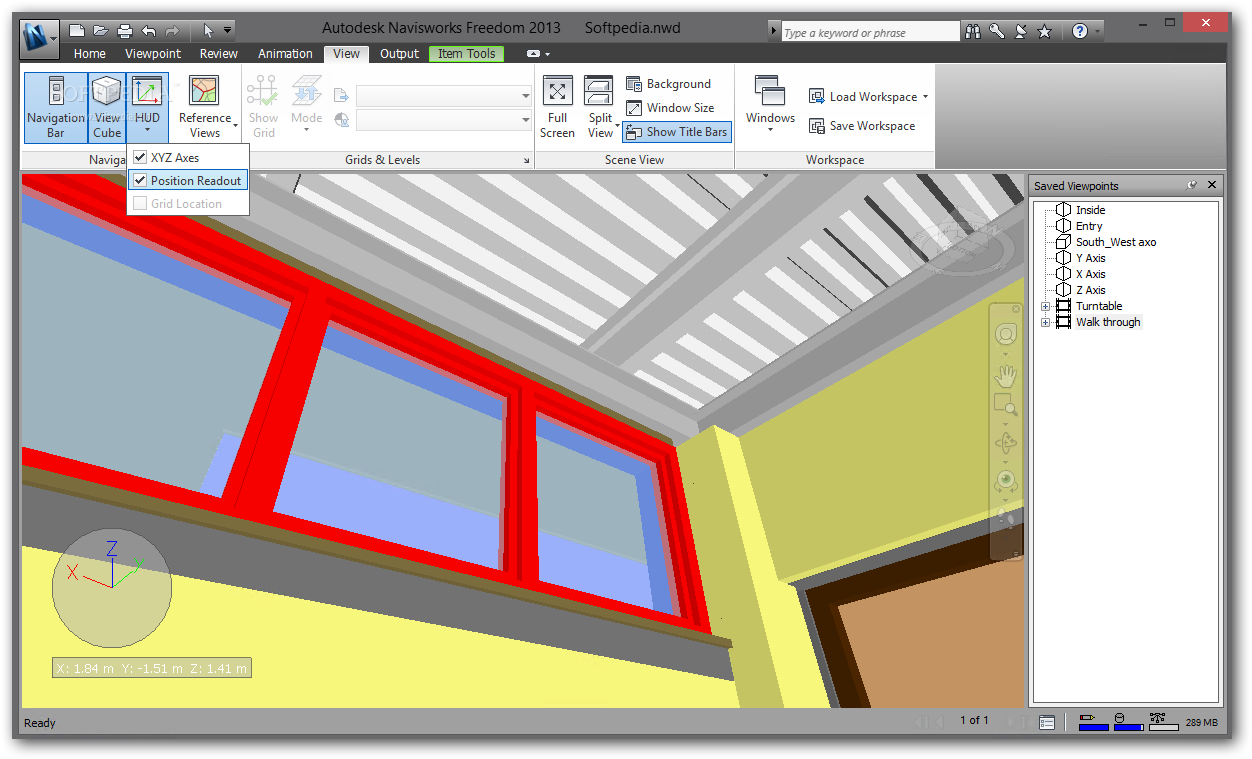Open the Reference Views tool
The width and height of the screenshot is (1252, 759).
tap(205, 108)
